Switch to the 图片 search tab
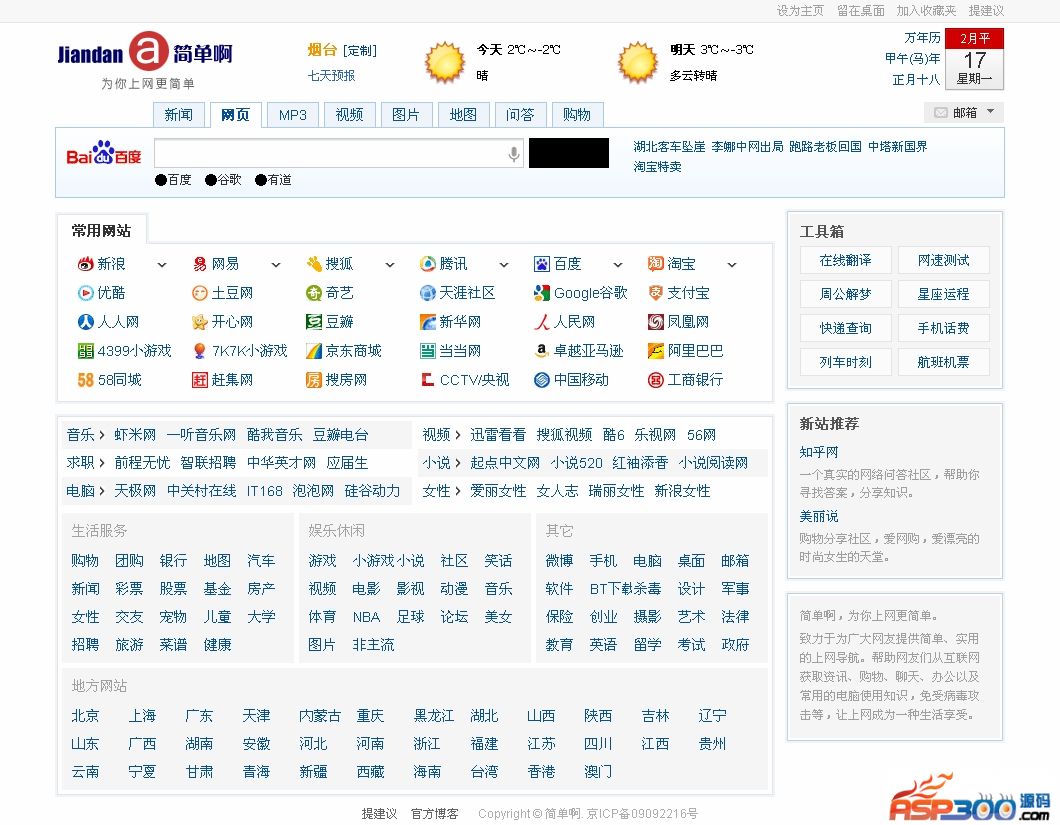Image resolution: width=1060 pixels, height=825 pixels. tap(406, 115)
